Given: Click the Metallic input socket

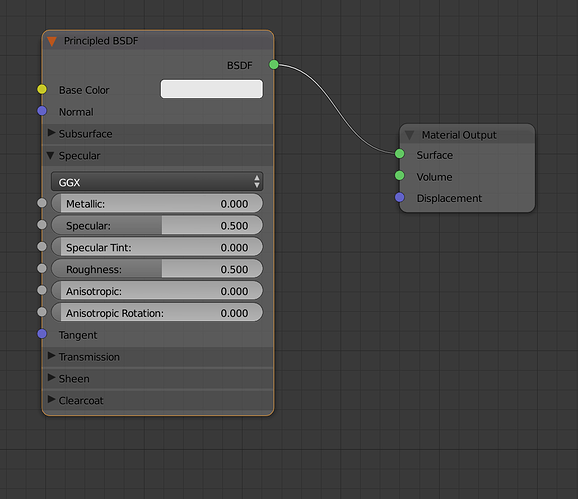Looking at the screenshot, I should (x=42, y=203).
